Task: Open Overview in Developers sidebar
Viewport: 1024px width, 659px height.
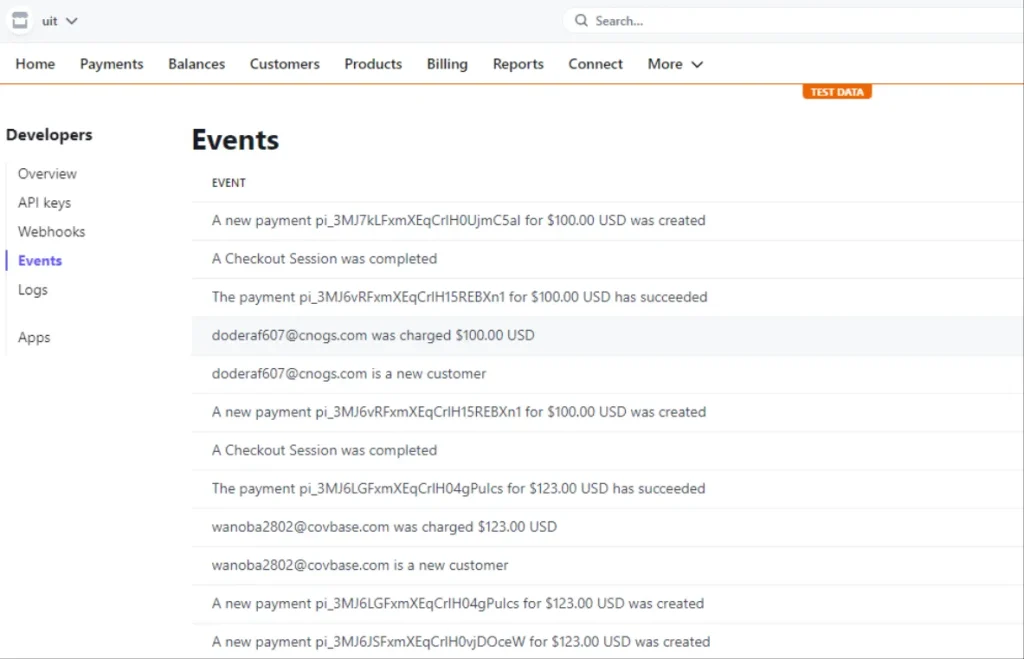Action: 47,174
